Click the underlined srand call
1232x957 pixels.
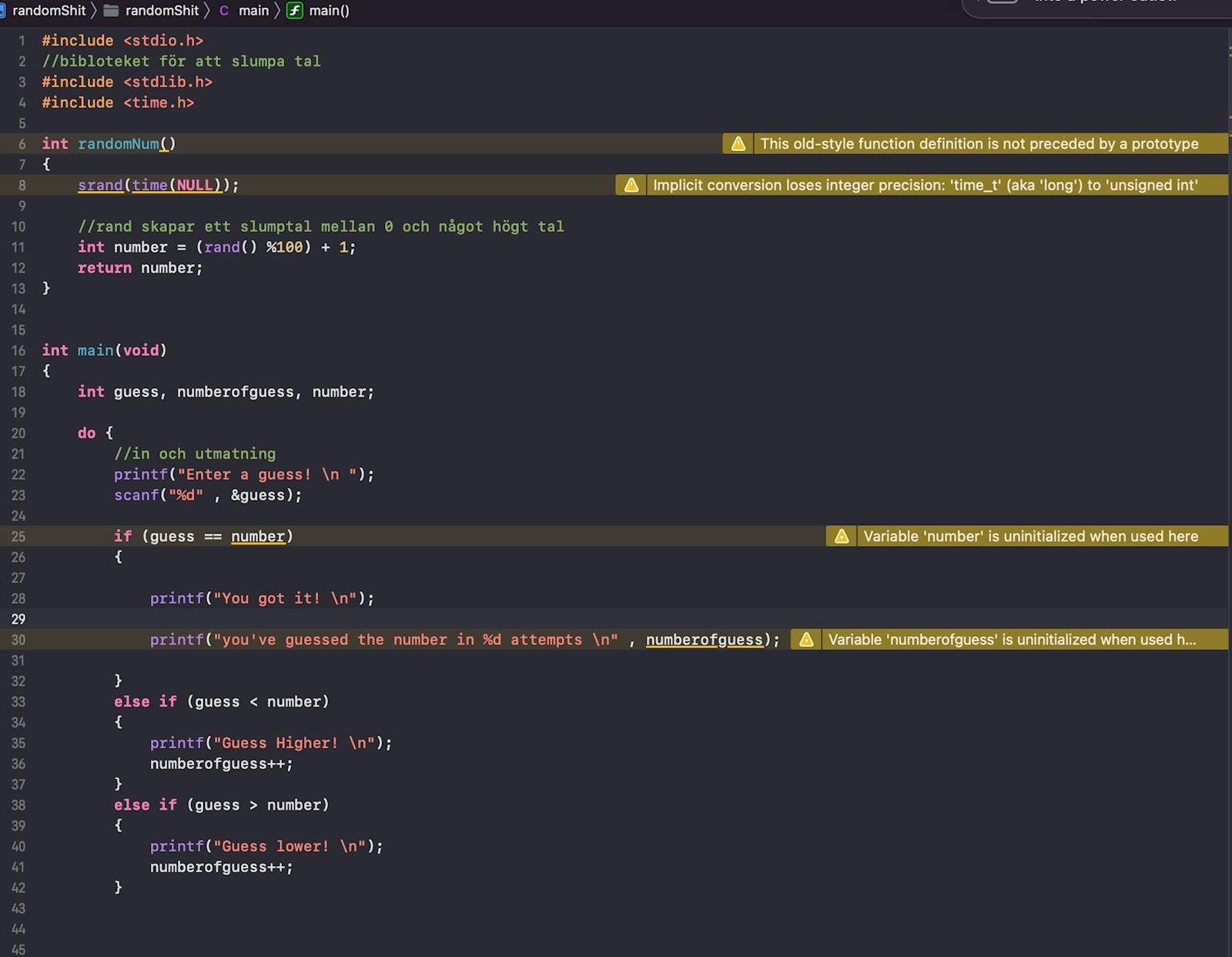[100, 186]
